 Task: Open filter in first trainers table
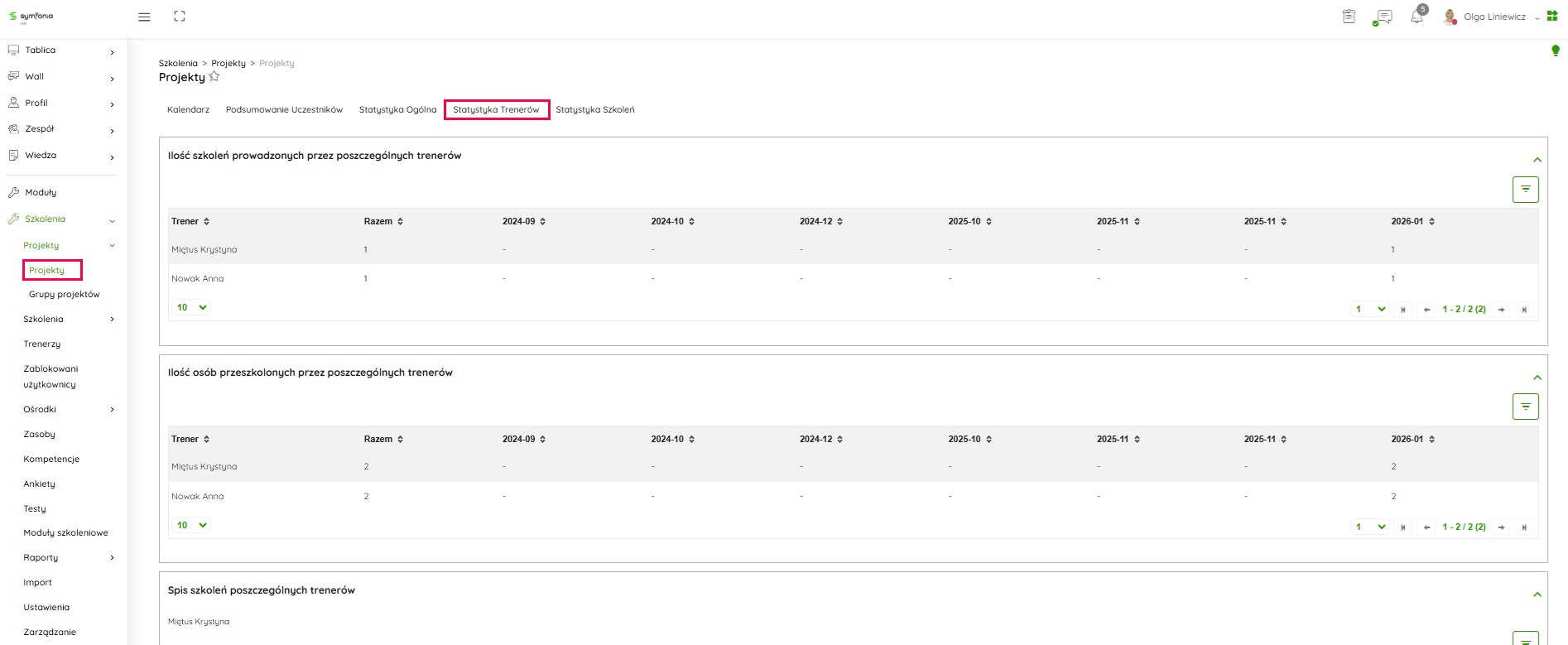click(x=1525, y=190)
